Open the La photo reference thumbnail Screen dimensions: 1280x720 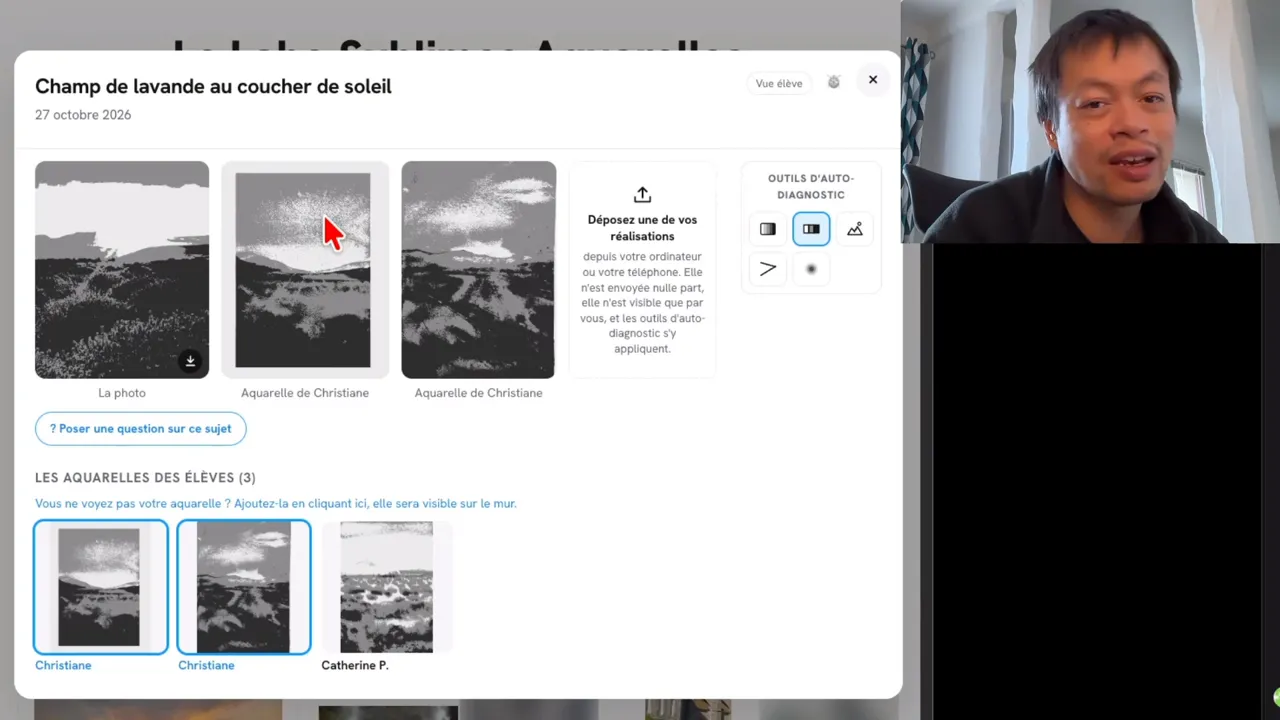point(122,270)
